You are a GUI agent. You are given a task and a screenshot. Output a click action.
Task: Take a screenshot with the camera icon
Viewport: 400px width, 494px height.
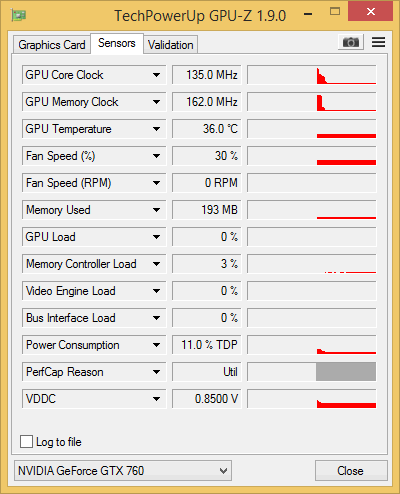(x=351, y=42)
